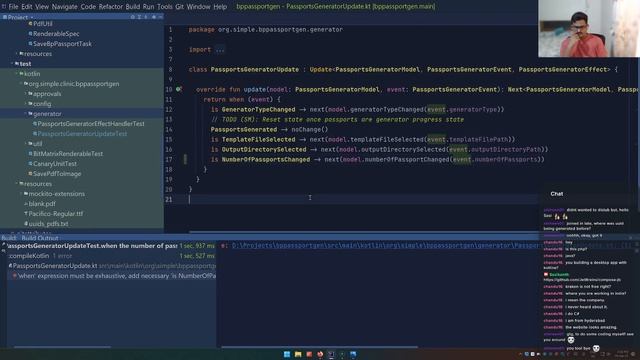This screenshot has width=640, height=360.
Task: Collapse the generator folder
Action: (26, 114)
